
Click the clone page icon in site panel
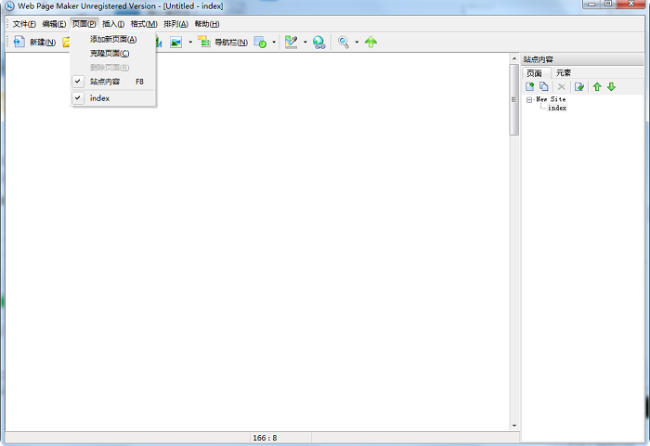click(544, 87)
